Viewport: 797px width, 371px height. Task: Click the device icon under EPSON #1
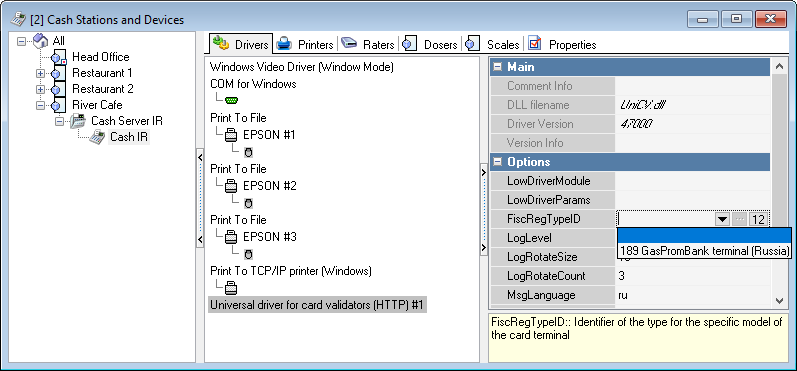click(x=249, y=152)
